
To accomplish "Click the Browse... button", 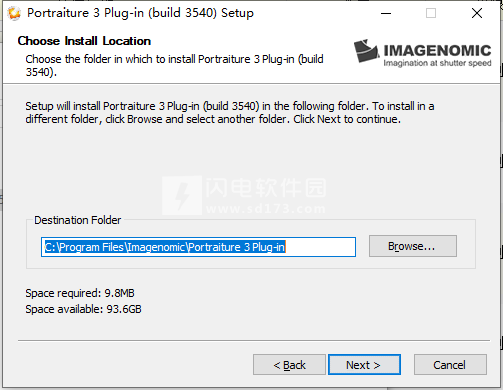I will click(x=413, y=246).
